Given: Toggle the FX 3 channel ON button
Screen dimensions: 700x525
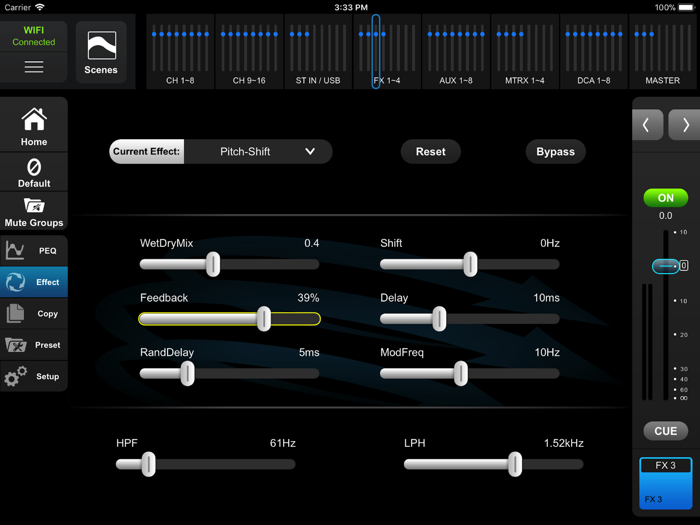Looking at the screenshot, I should (665, 198).
